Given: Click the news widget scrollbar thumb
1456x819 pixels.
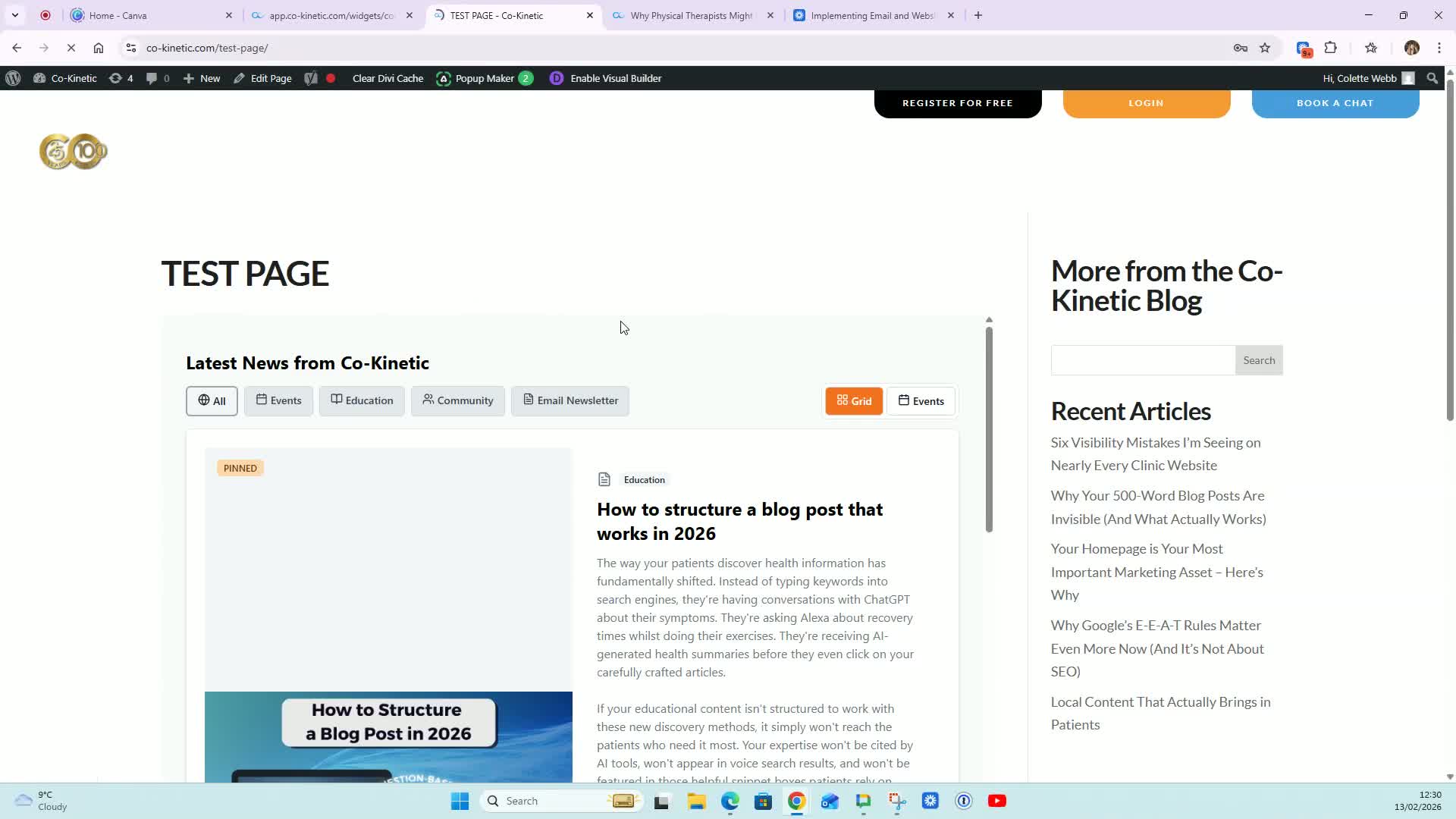Looking at the screenshot, I should point(989,429).
